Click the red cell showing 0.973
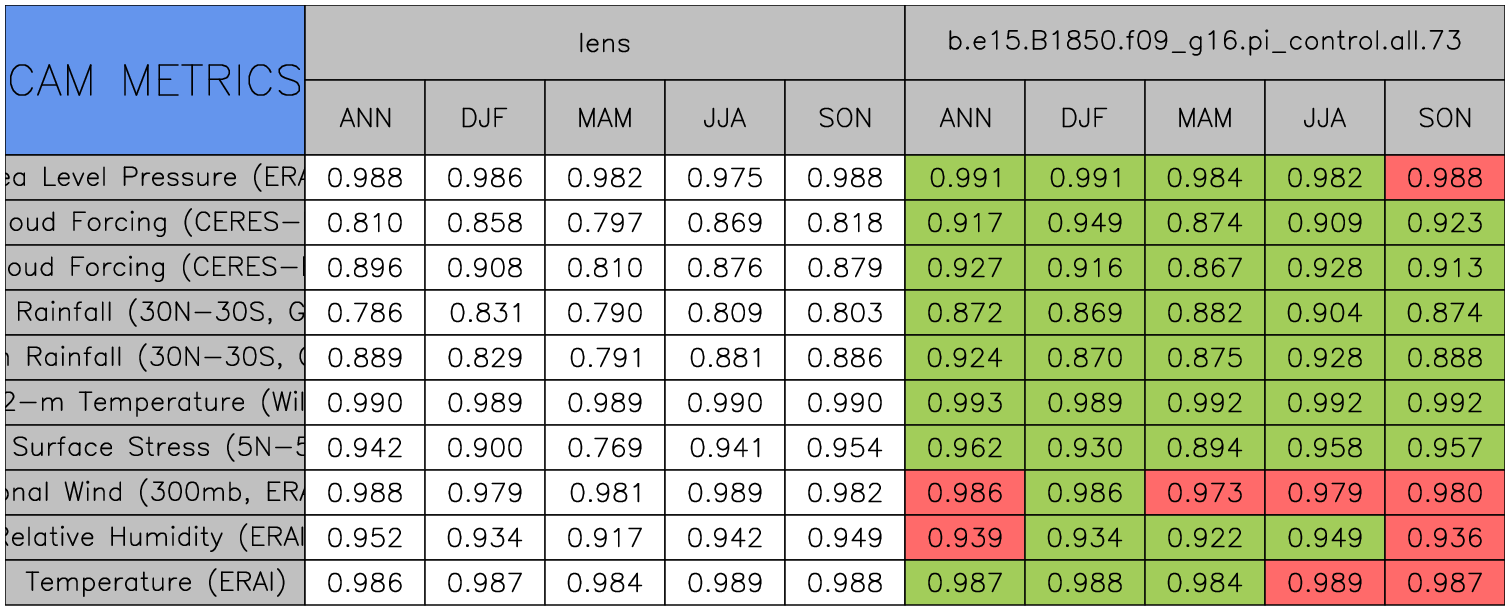1510x611 pixels. [x=1205, y=492]
